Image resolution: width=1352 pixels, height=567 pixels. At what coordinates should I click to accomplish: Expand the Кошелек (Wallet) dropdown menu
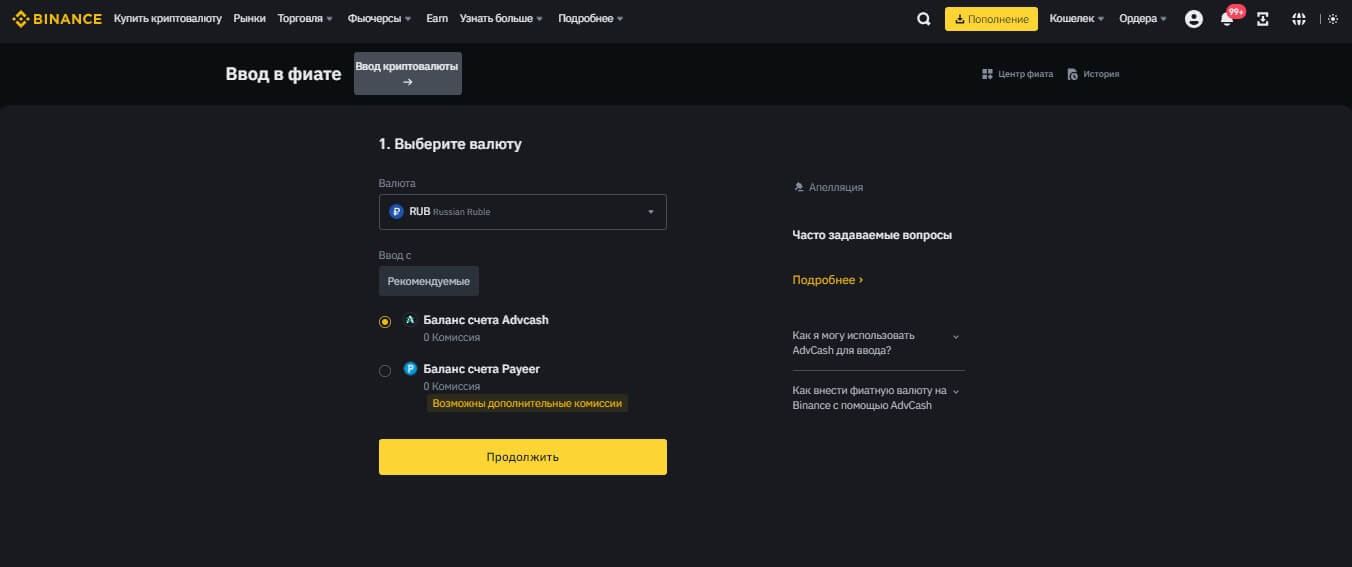point(1076,19)
